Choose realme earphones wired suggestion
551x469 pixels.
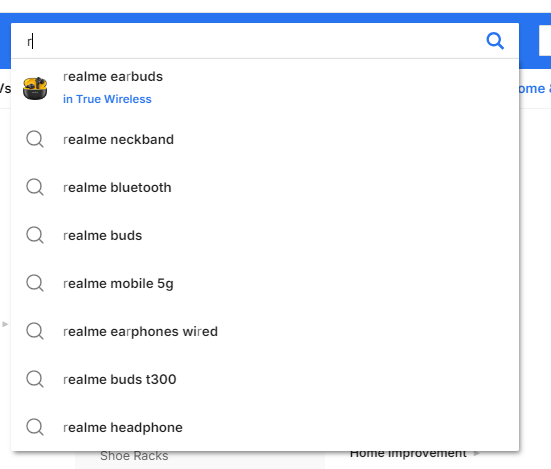265,331
